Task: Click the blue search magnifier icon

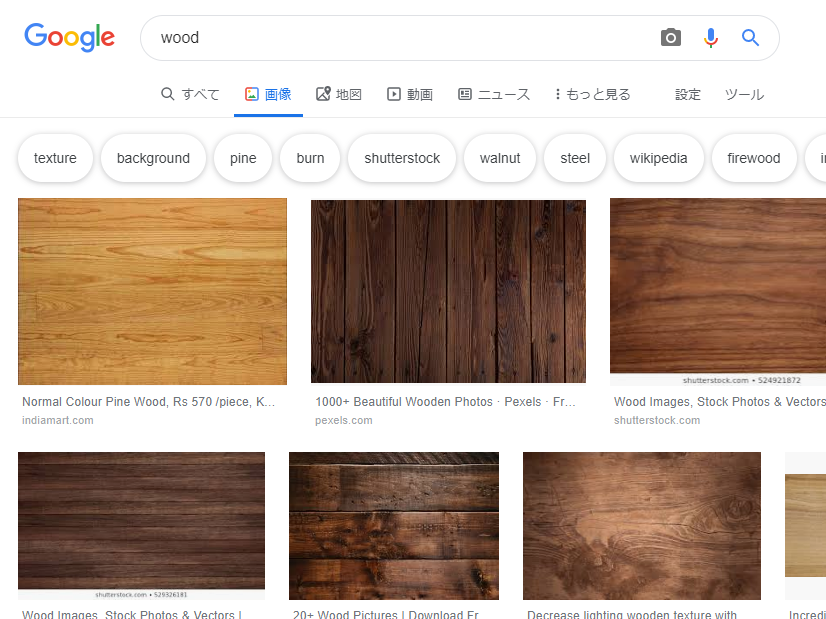Action: coord(750,37)
